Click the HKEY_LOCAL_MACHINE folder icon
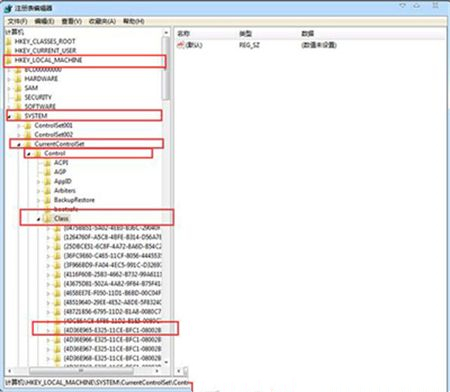The image size is (450, 392). click(x=9, y=60)
